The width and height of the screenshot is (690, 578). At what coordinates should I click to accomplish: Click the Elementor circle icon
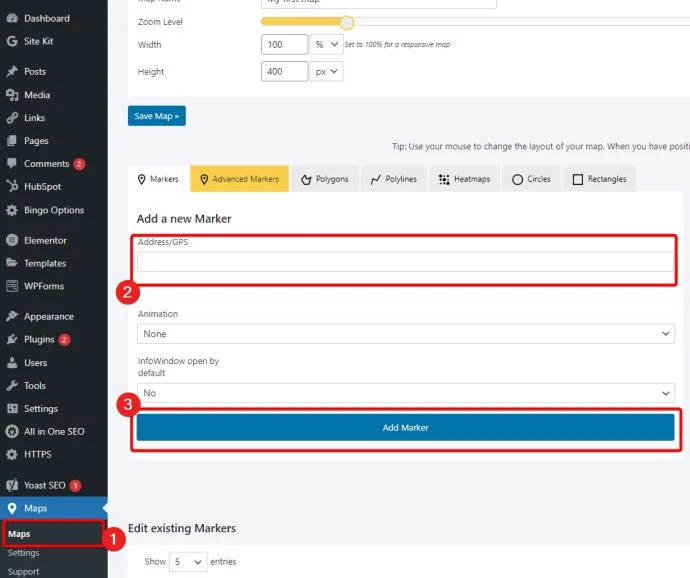pyautogui.click(x=12, y=240)
